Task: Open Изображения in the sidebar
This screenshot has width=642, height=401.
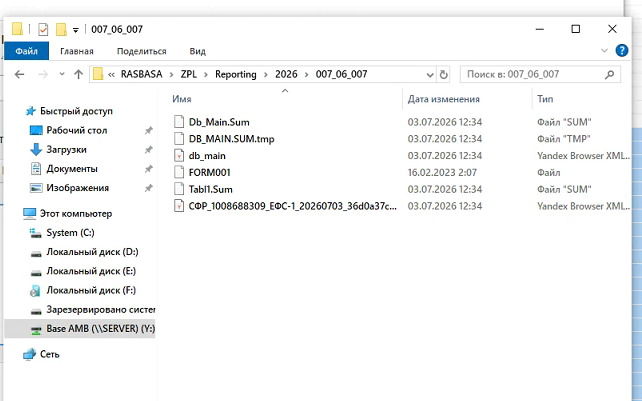Action: [77, 188]
